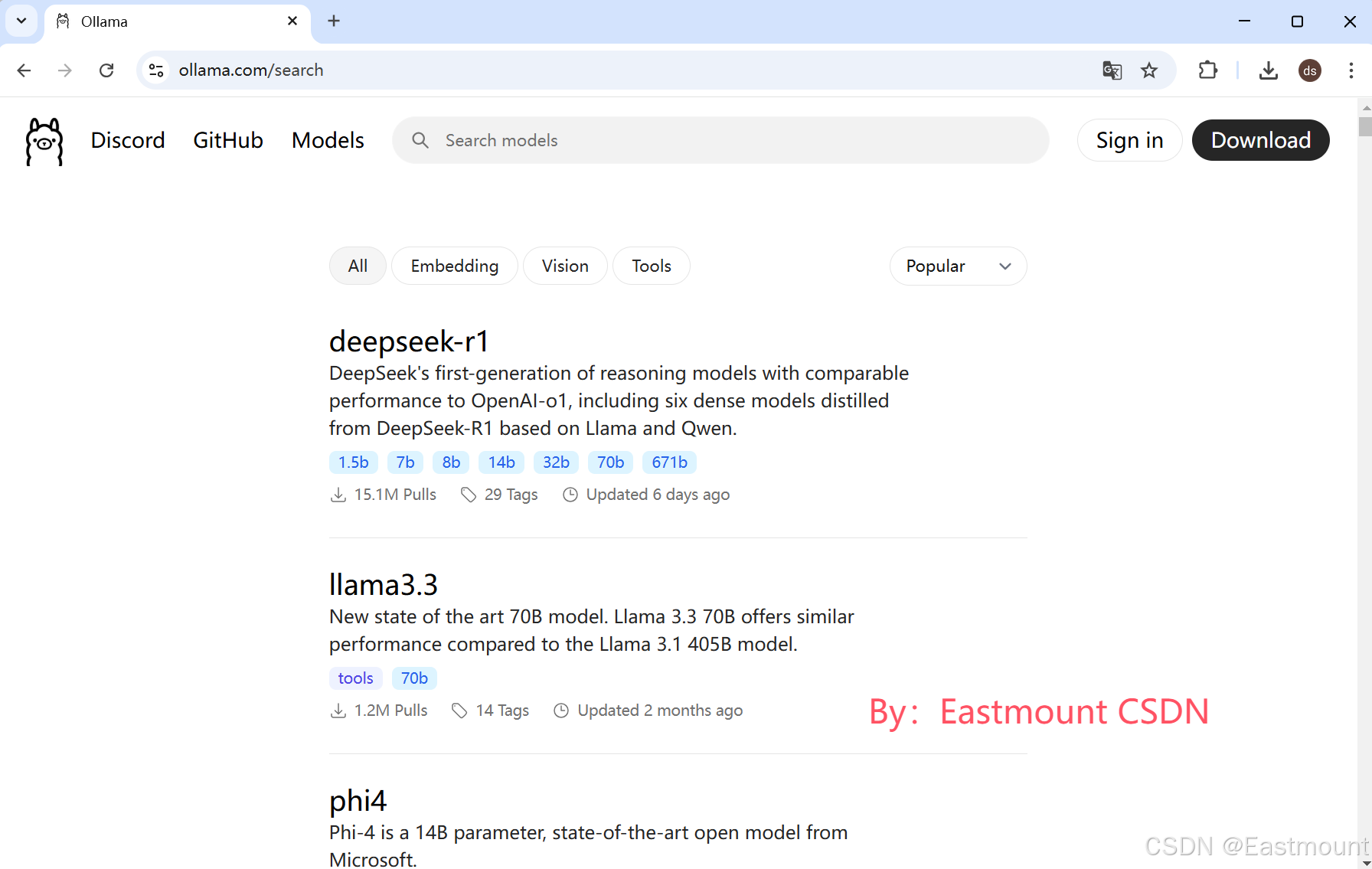Click the page scrollbar thumb

pyautogui.click(x=1365, y=126)
